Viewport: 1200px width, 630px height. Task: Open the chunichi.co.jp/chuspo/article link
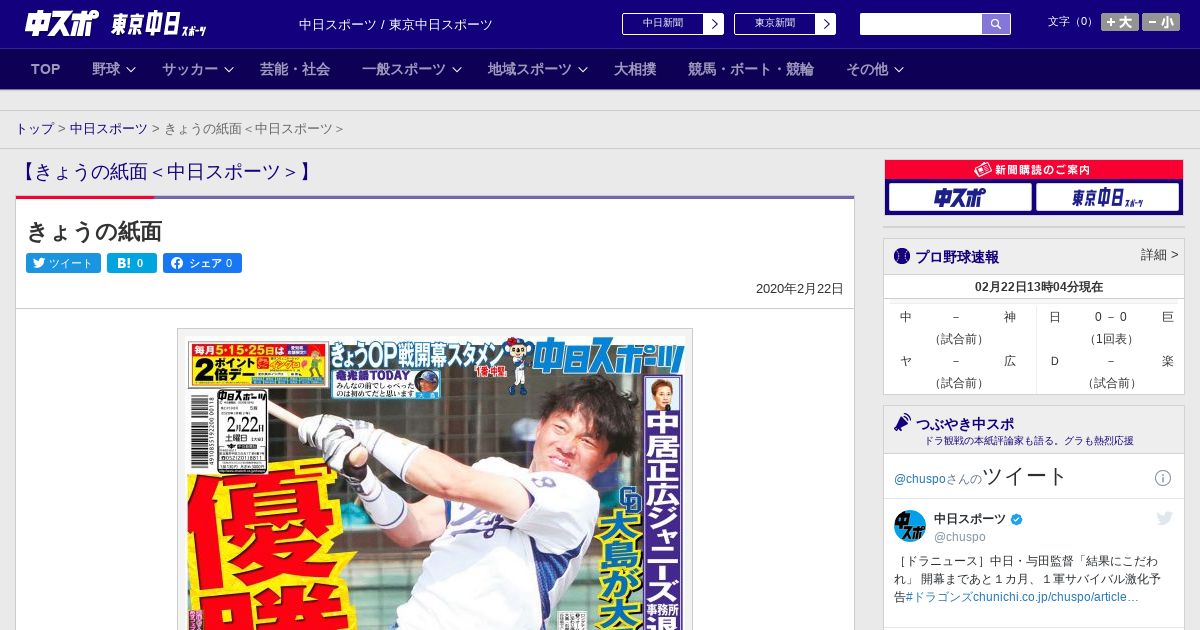click(x=1054, y=597)
